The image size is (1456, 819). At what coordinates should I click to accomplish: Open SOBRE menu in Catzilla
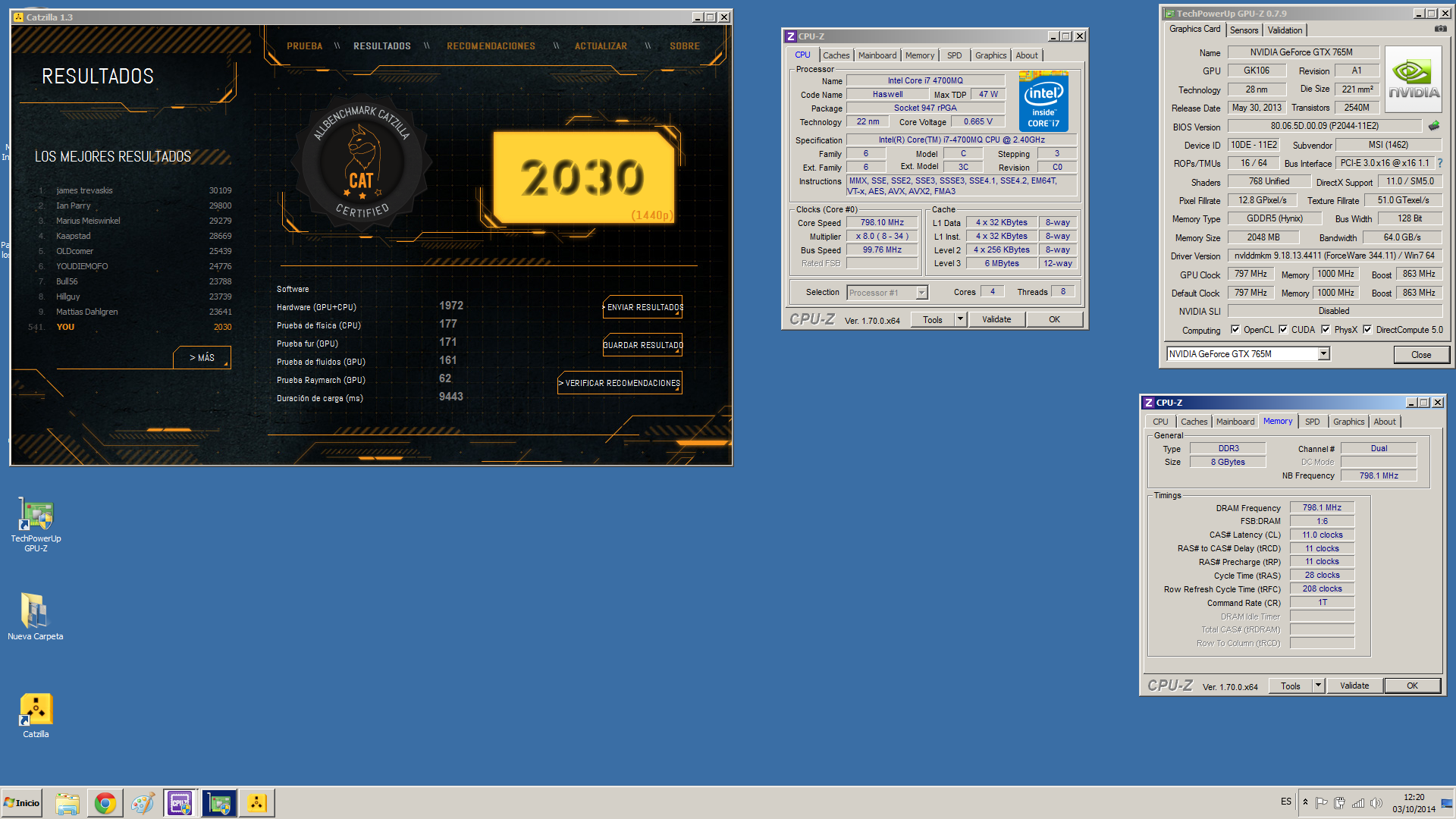click(684, 46)
